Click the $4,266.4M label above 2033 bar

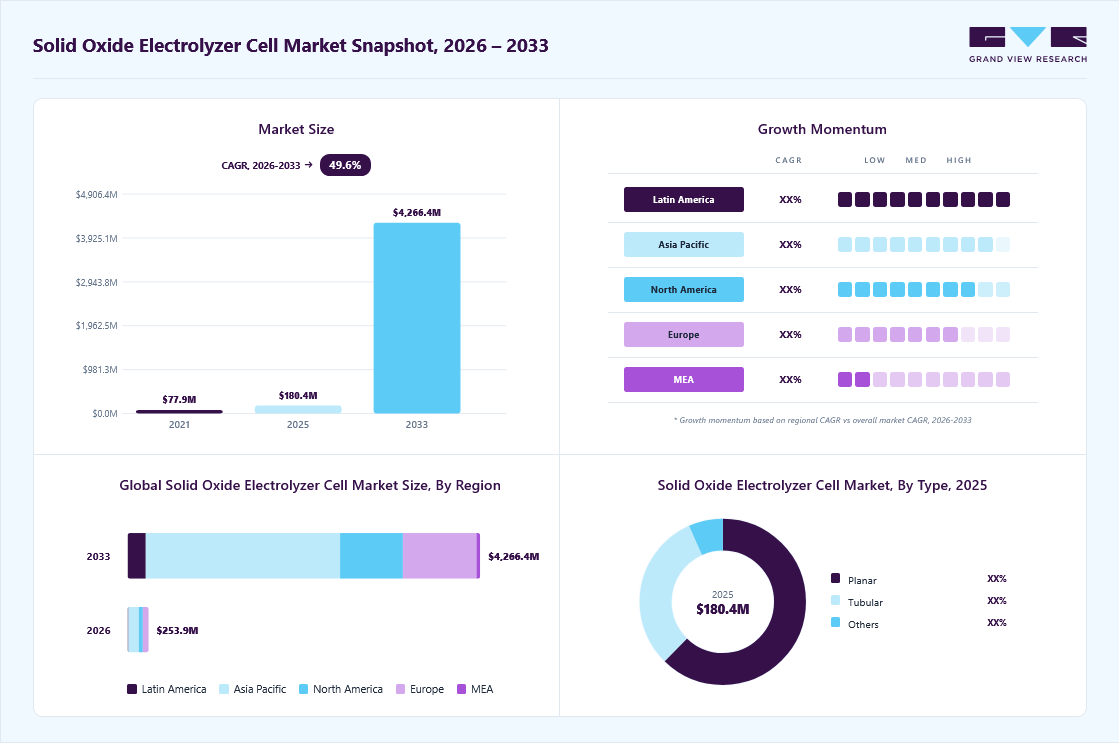417,212
